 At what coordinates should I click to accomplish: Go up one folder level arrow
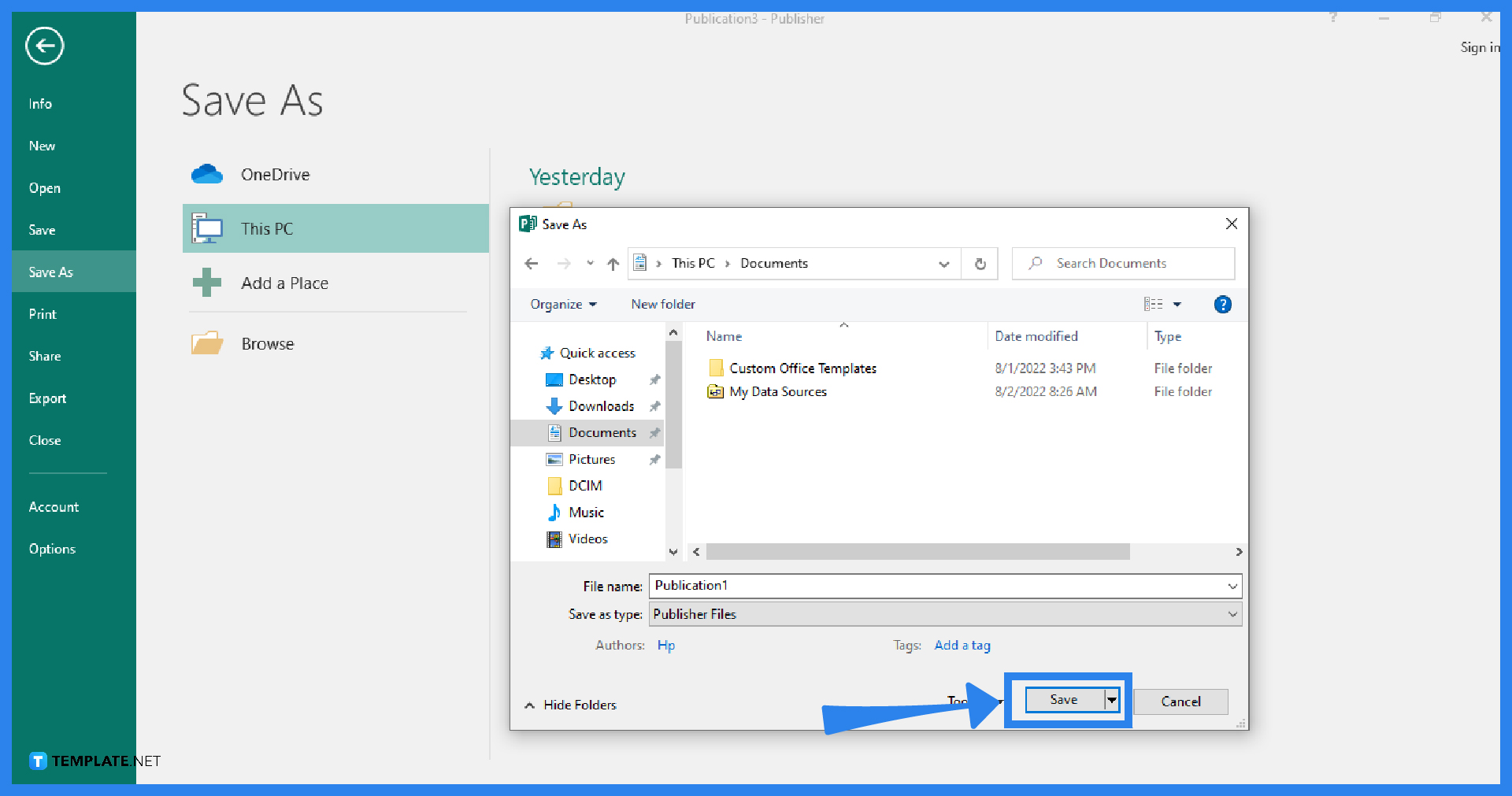[613, 264]
